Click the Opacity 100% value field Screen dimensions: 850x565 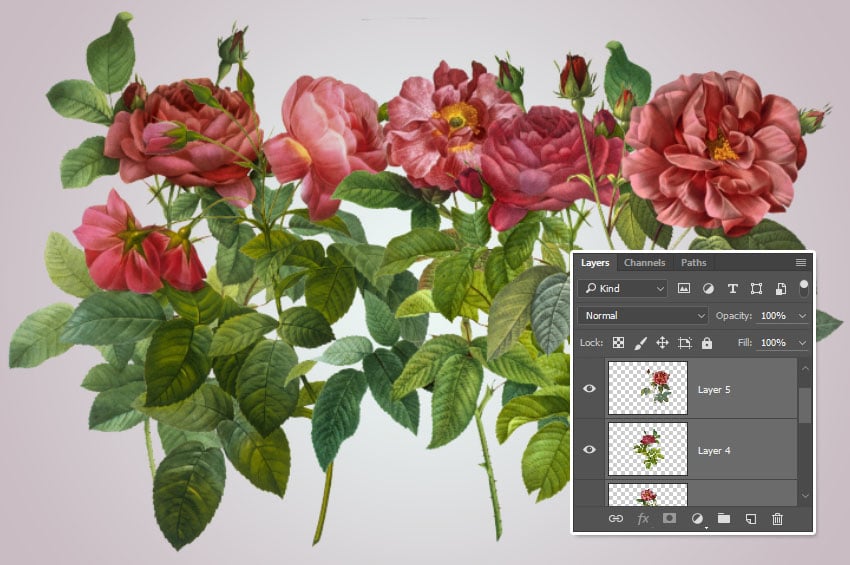pos(776,316)
